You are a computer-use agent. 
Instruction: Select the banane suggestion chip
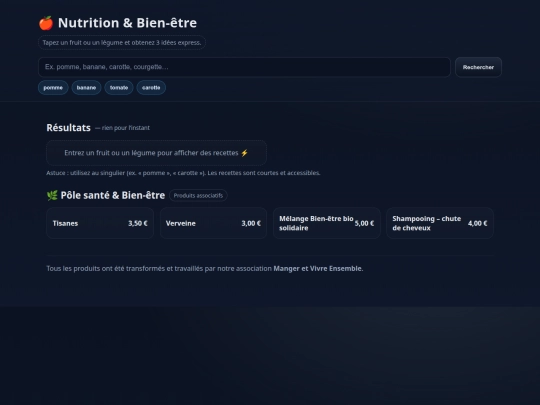coord(86,88)
